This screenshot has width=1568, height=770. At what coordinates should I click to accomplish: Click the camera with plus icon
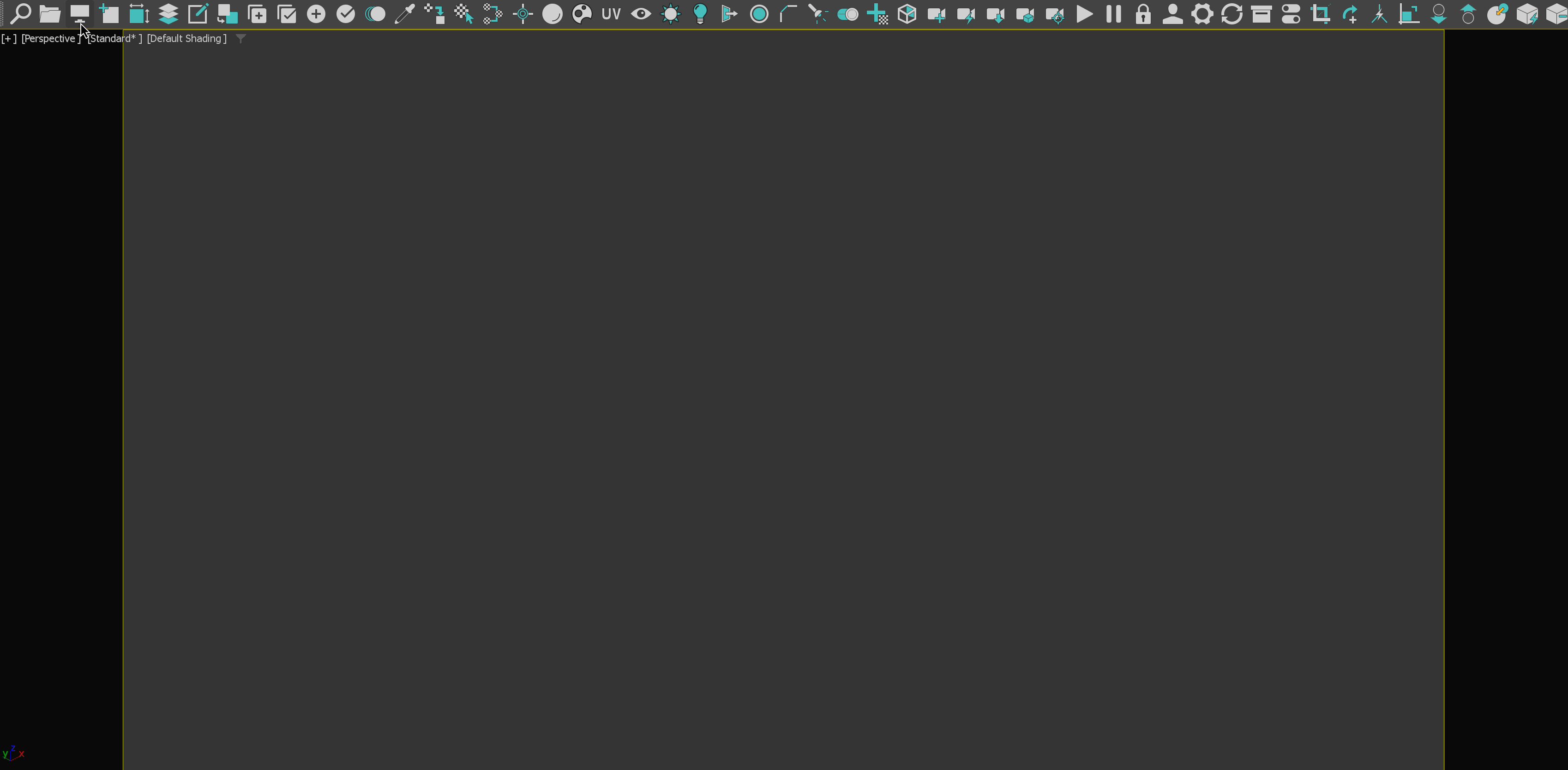coord(936,13)
